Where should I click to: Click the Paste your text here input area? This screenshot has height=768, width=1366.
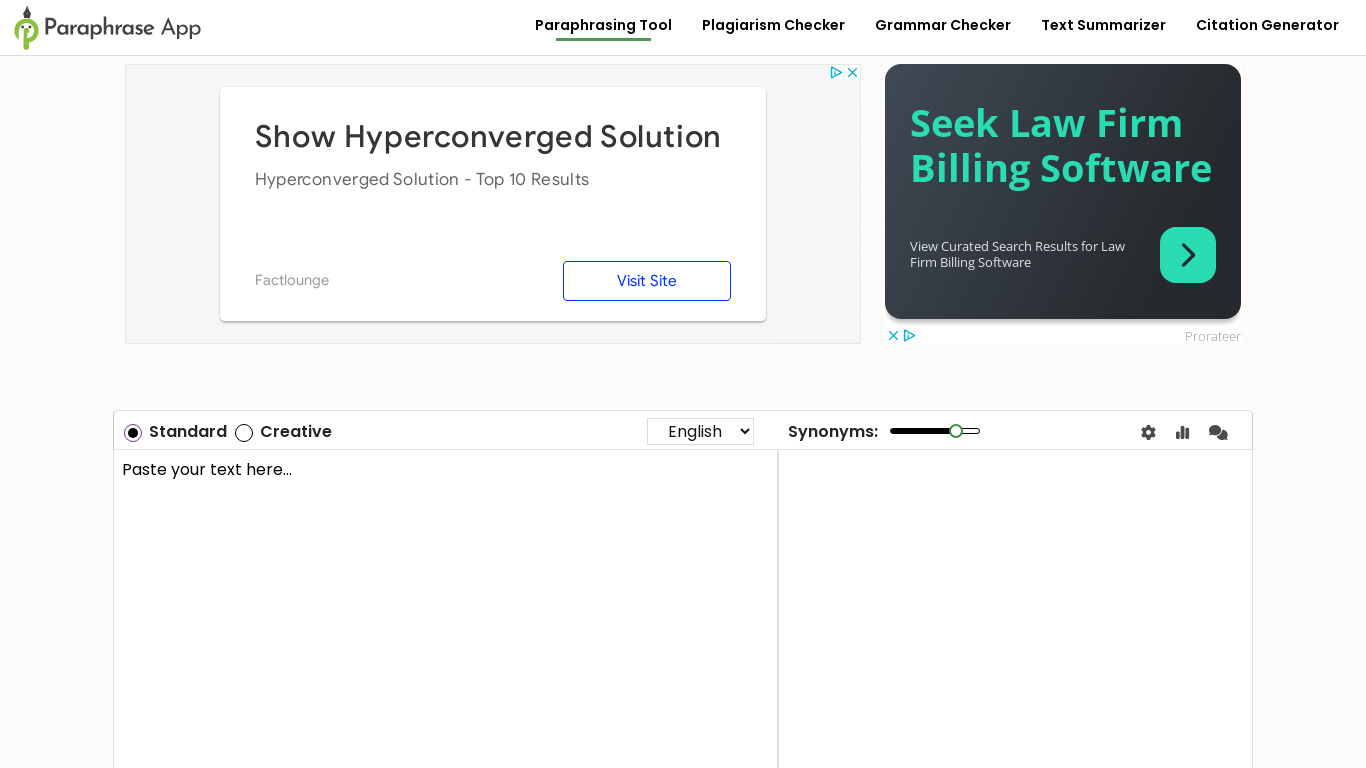click(x=445, y=600)
